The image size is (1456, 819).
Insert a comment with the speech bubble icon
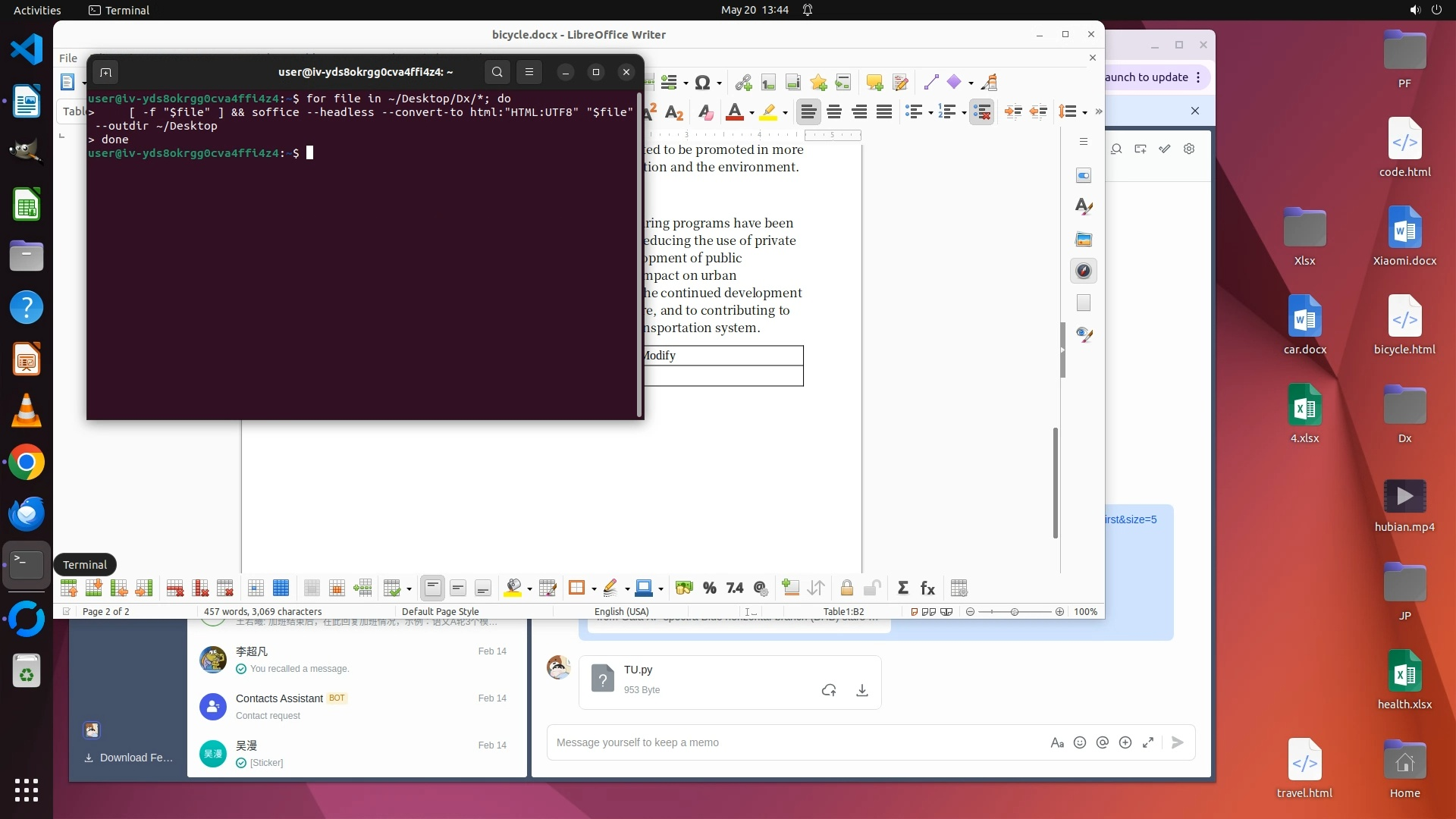pyautogui.click(x=874, y=83)
